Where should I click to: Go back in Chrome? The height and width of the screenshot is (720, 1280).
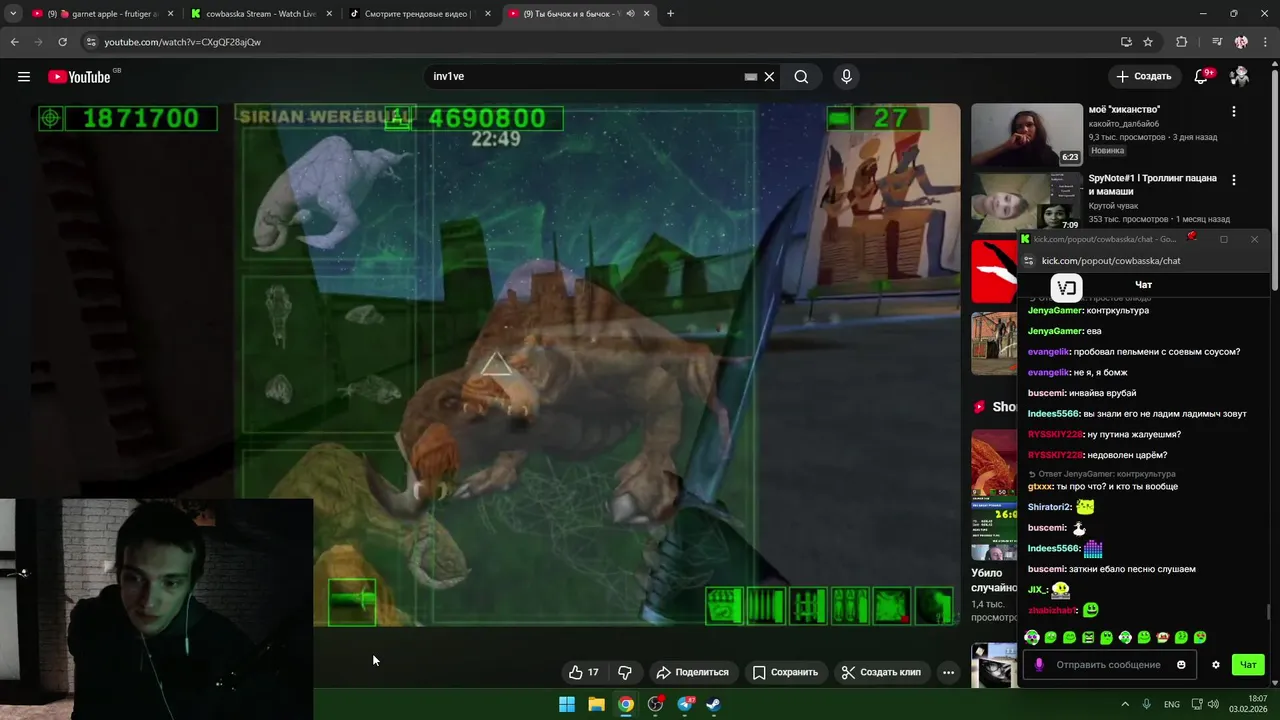(14, 42)
